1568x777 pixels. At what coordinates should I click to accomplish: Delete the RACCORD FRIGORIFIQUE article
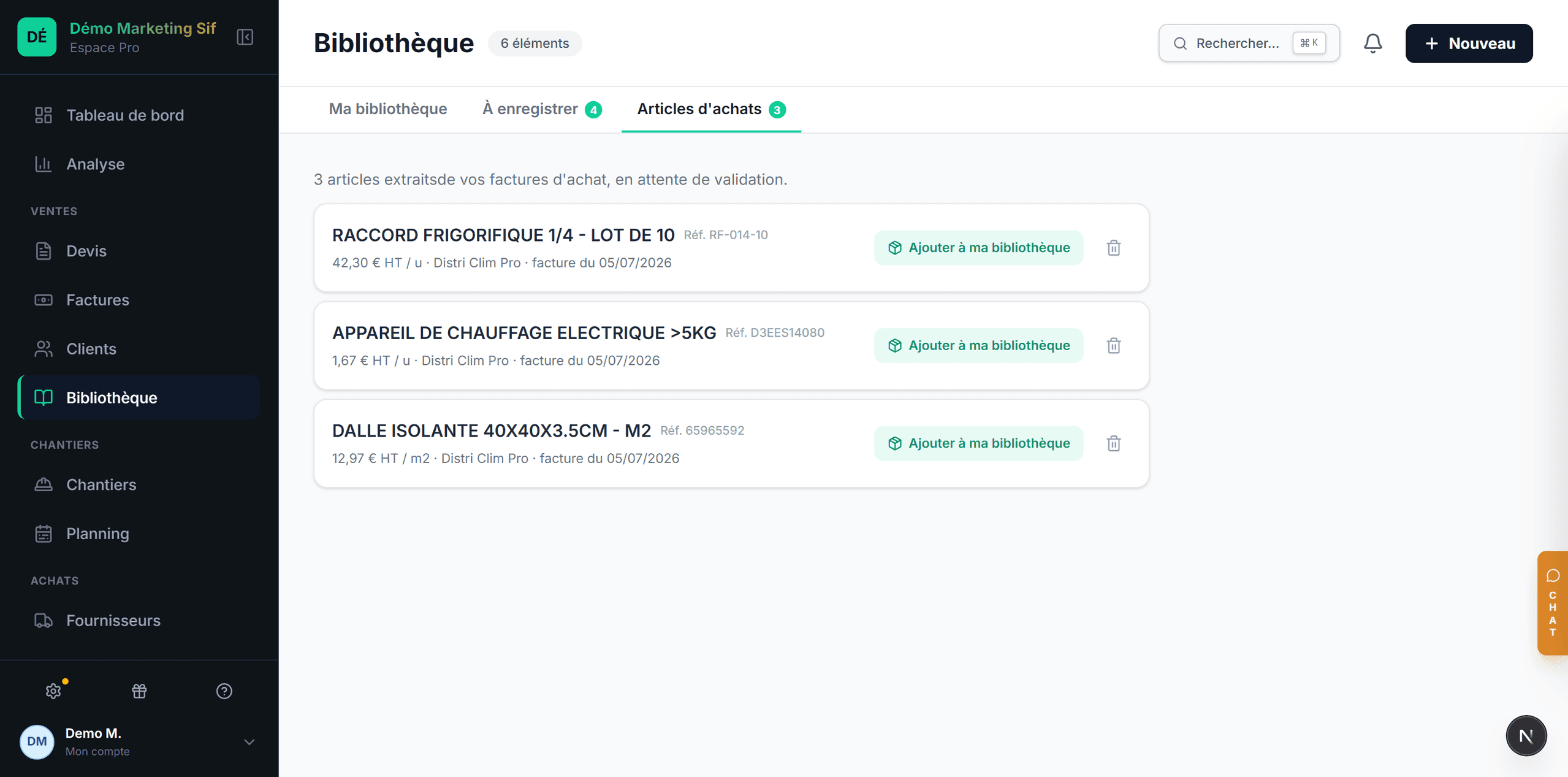[1114, 248]
